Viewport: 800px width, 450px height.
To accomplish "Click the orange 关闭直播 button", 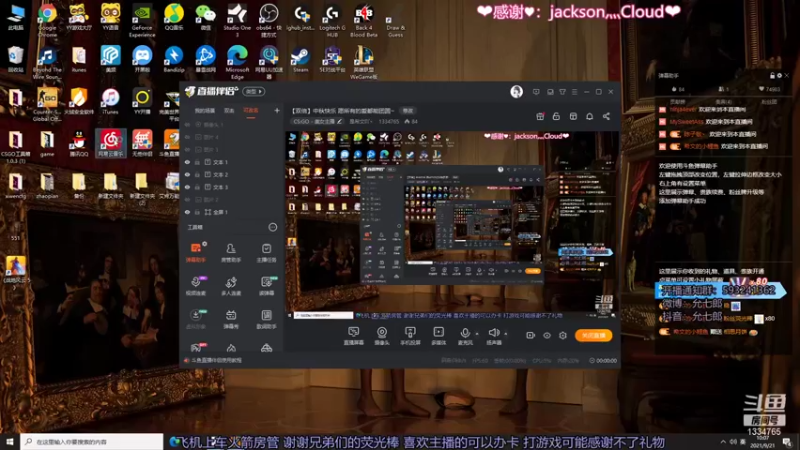I will (593, 335).
